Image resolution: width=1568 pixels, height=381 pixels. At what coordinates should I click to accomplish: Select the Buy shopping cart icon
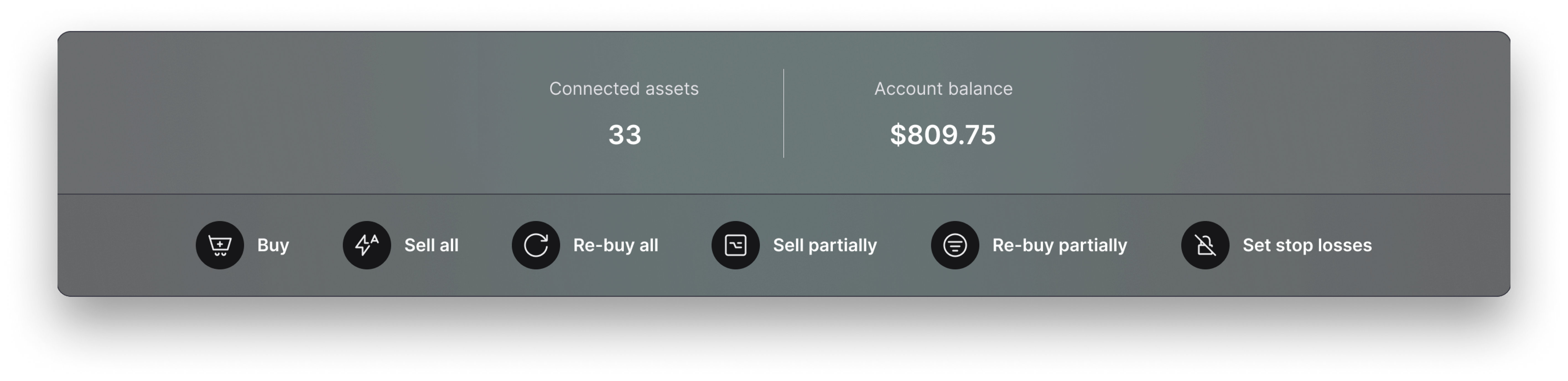tap(219, 245)
